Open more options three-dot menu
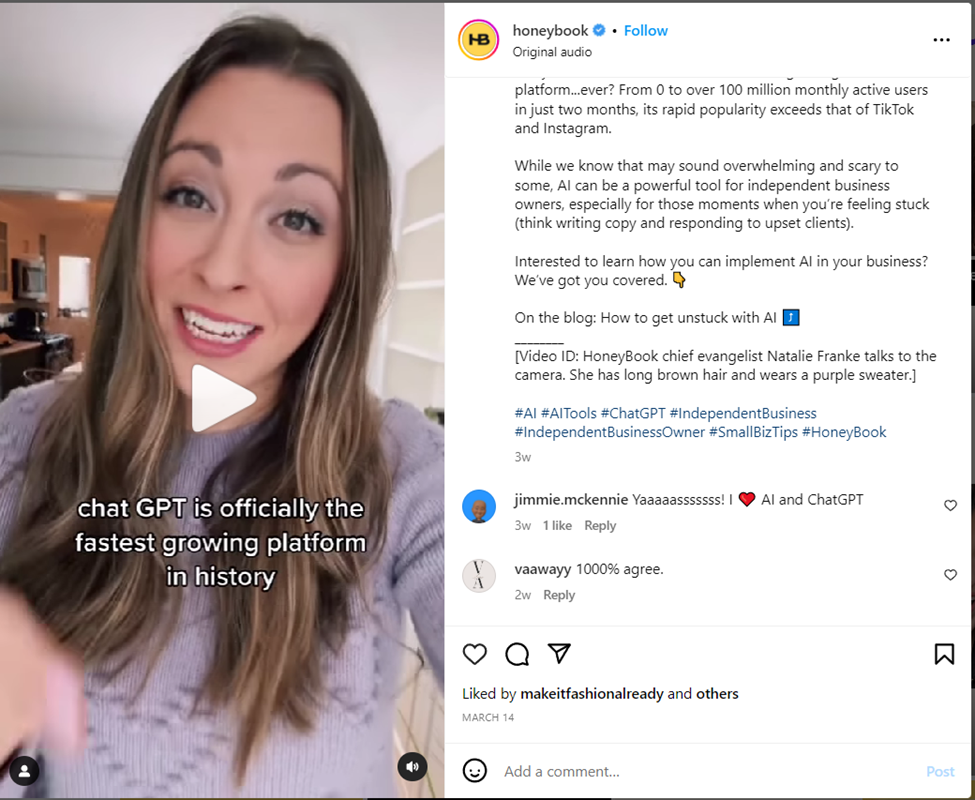This screenshot has width=975, height=800. tap(941, 40)
